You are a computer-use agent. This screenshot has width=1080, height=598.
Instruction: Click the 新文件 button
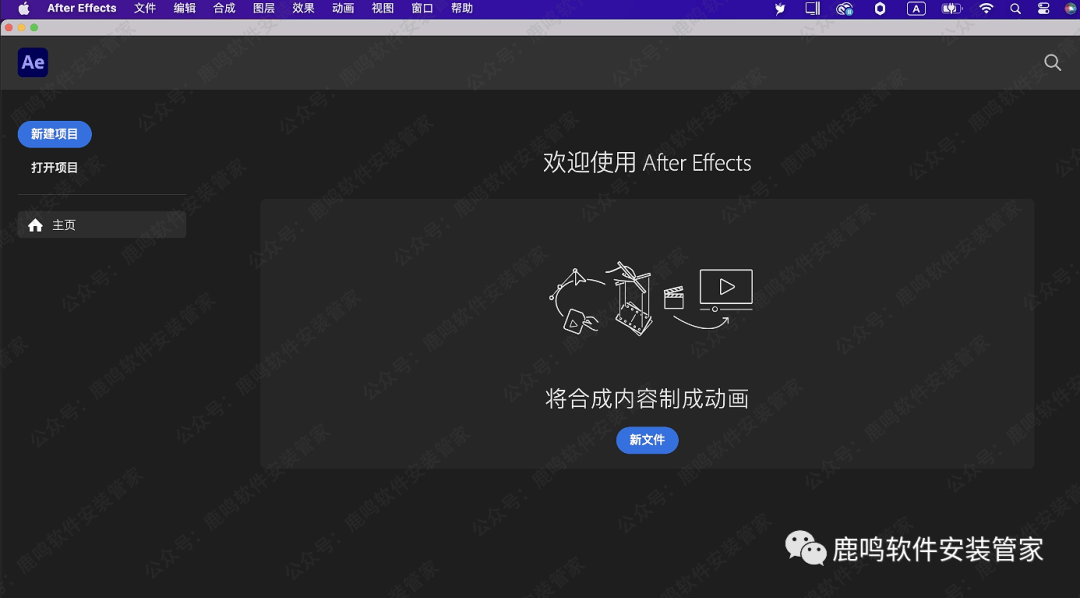tap(647, 440)
